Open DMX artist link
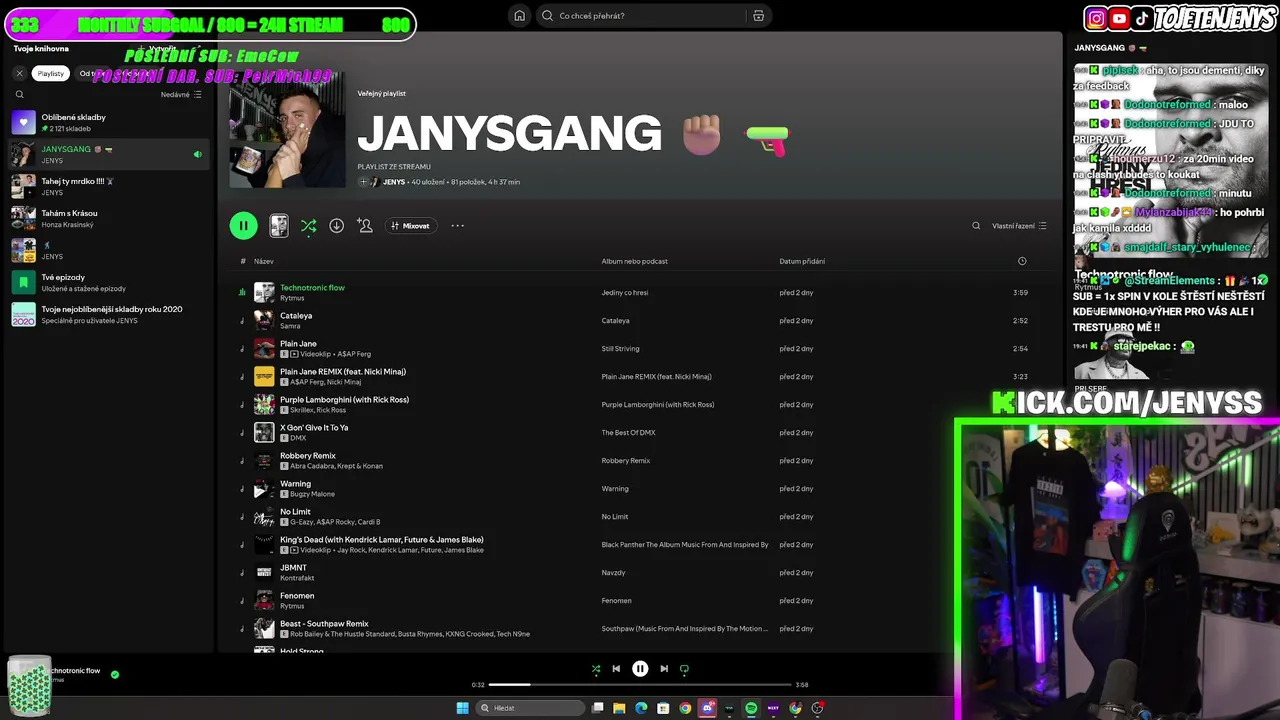Screen dimensions: 1280x720 (x=298, y=438)
